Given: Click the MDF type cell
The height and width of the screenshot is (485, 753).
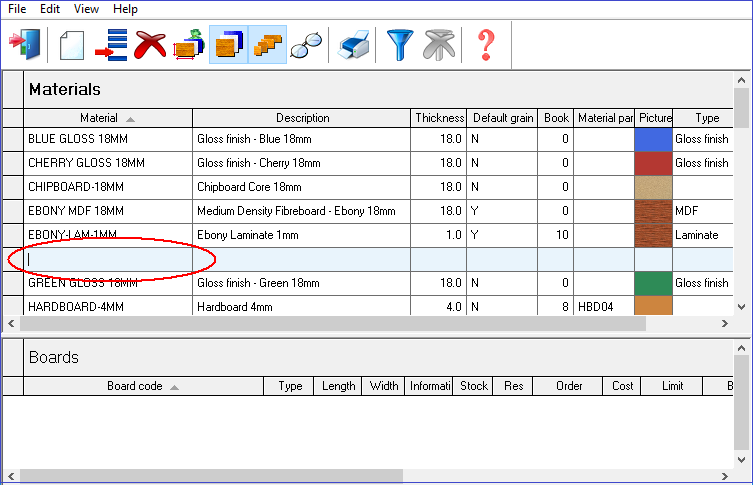Looking at the screenshot, I should point(703,211).
